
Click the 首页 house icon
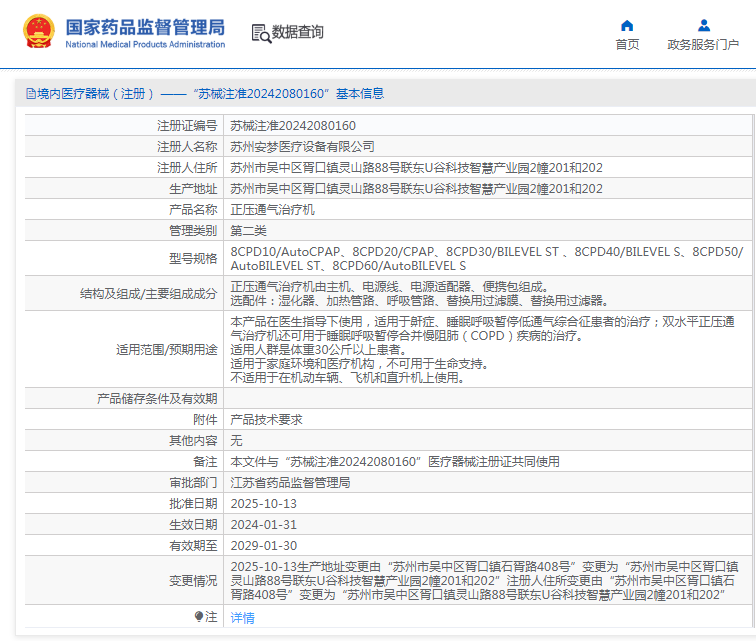pos(627,26)
